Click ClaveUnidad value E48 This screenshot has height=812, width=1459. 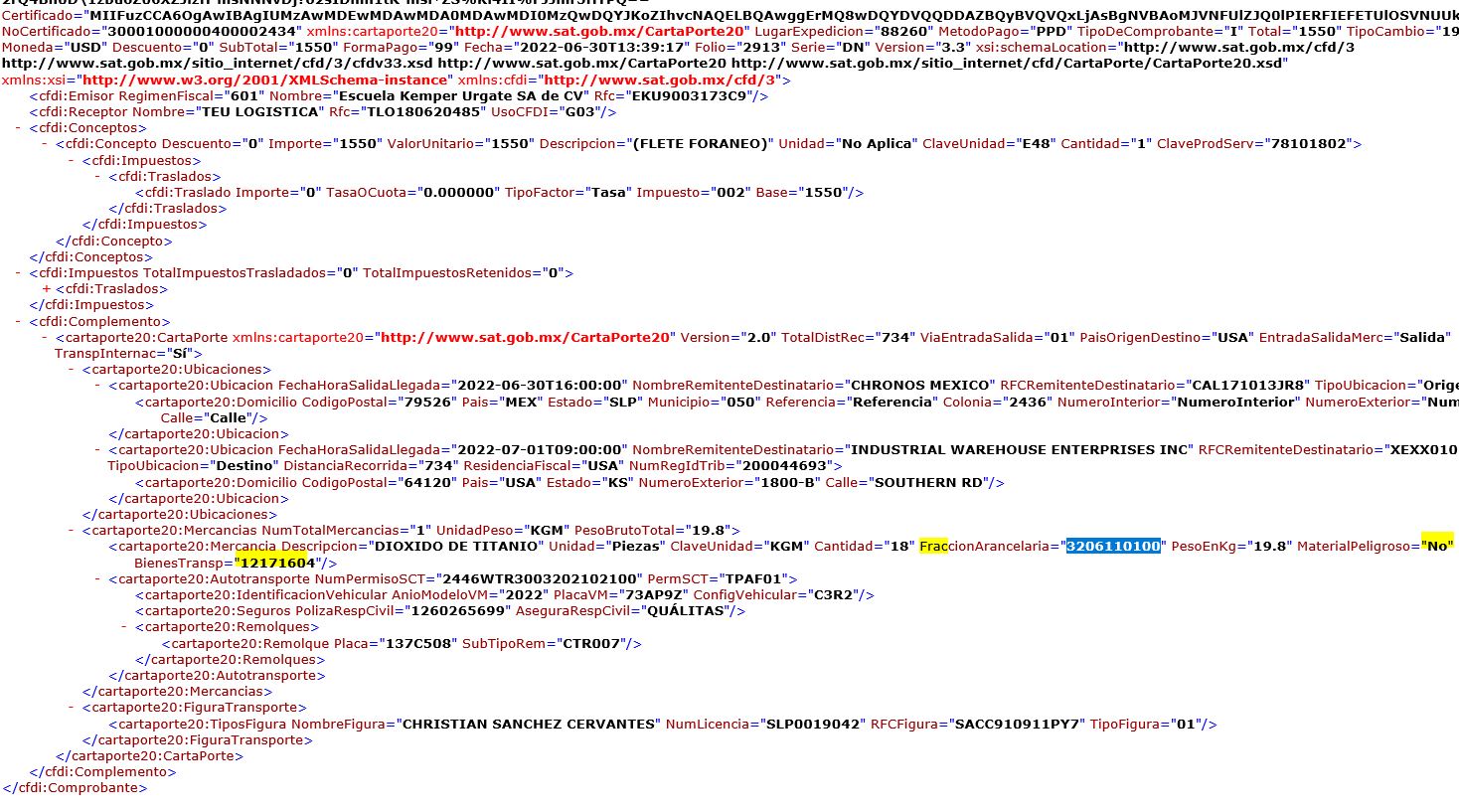pos(1036,144)
